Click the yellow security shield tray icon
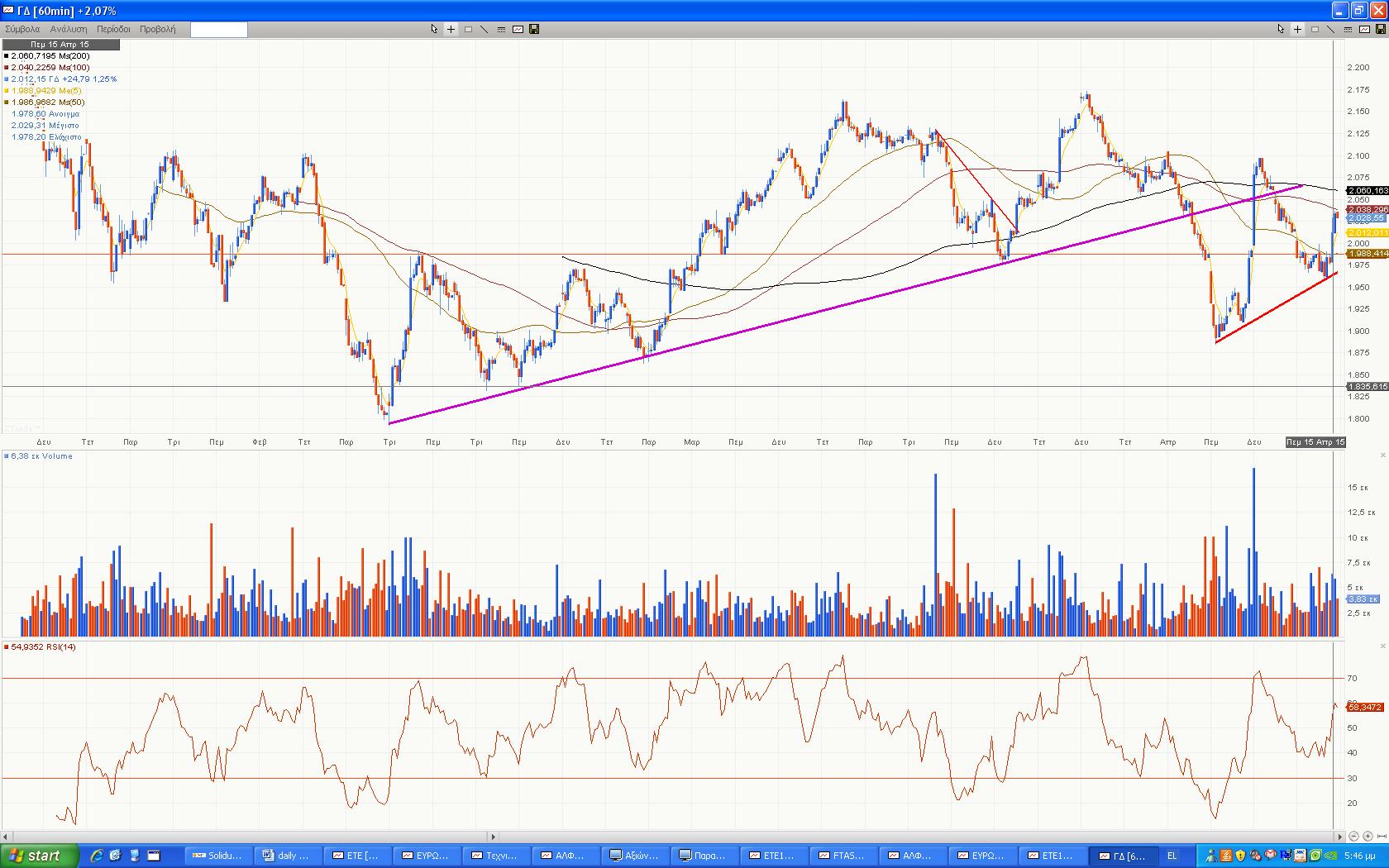1389x868 pixels. 1240,856
